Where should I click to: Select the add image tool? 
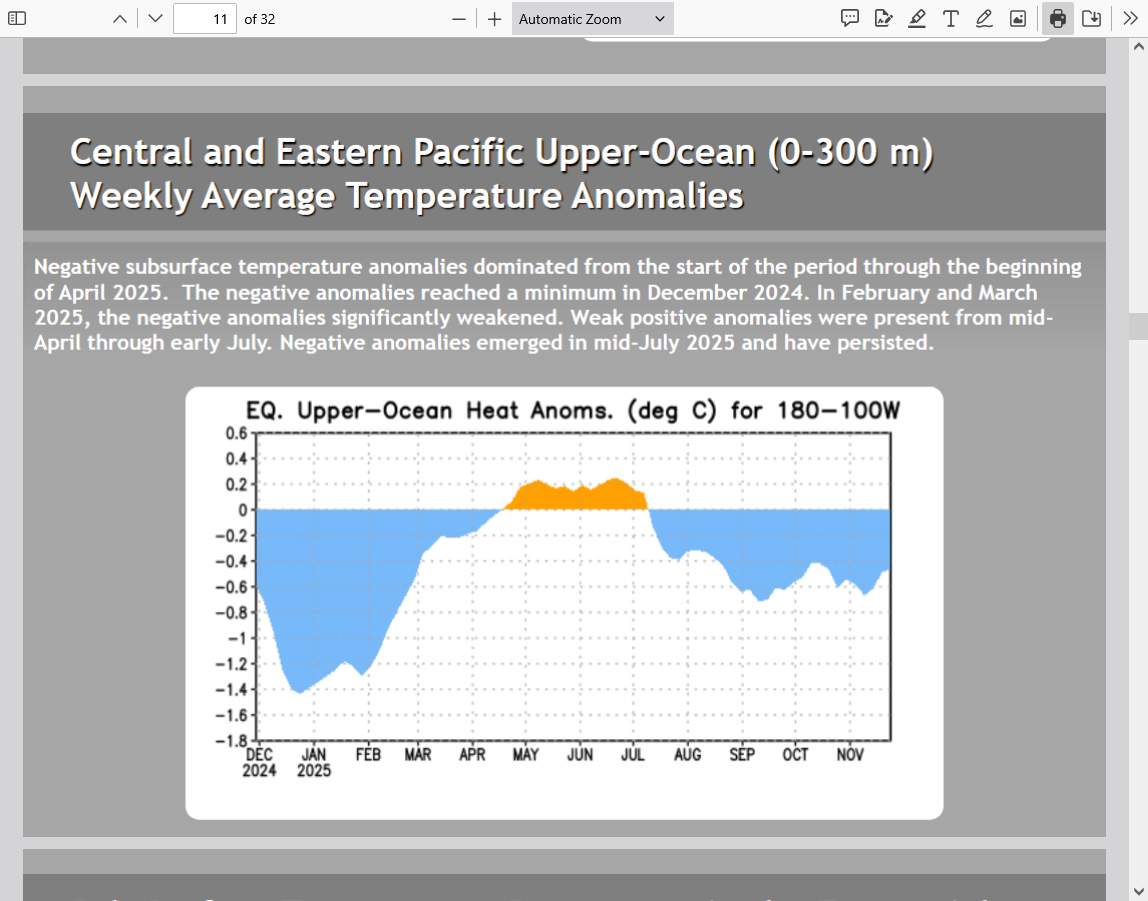coord(1018,19)
